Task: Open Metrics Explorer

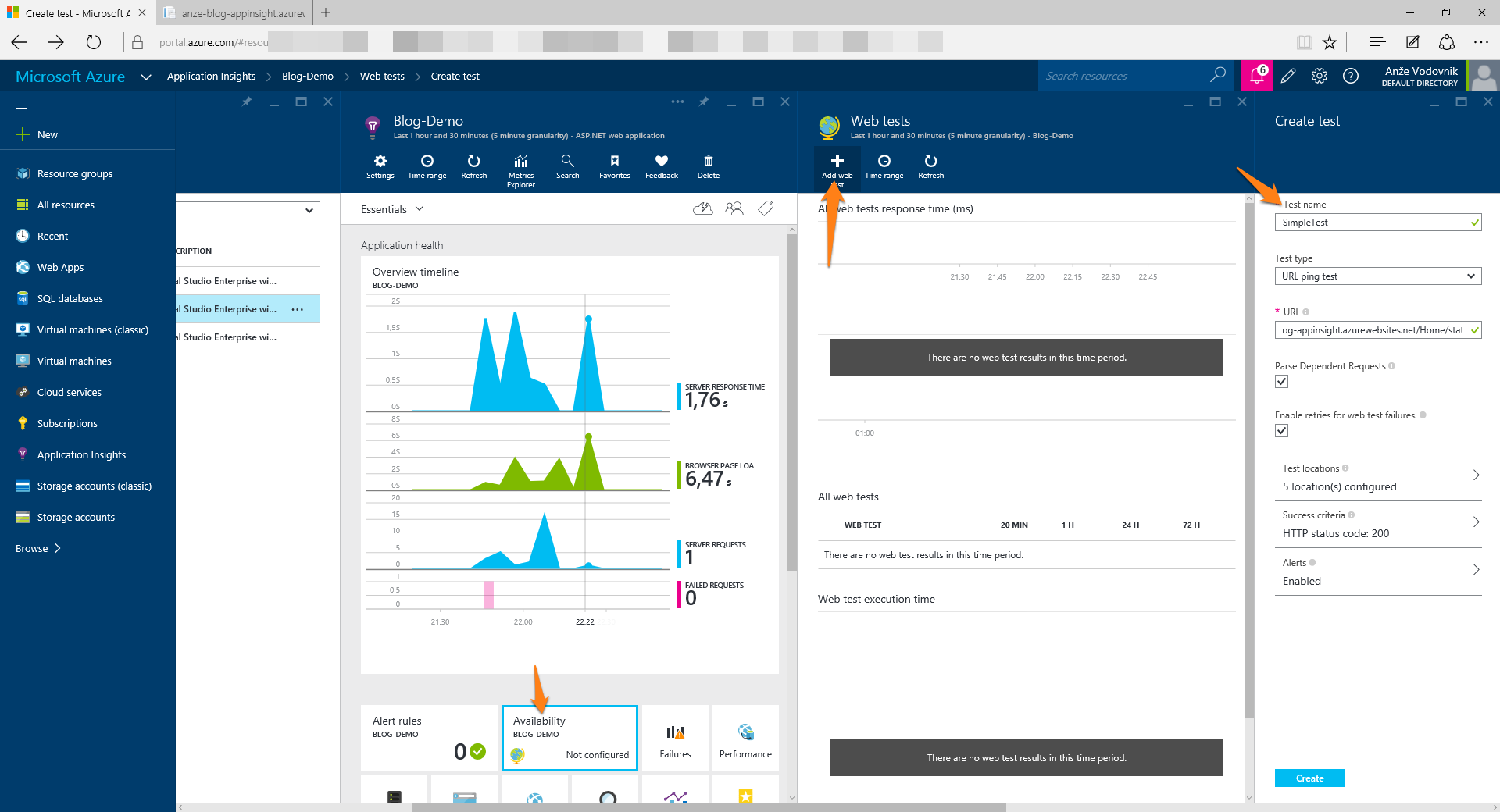Action: [x=520, y=170]
